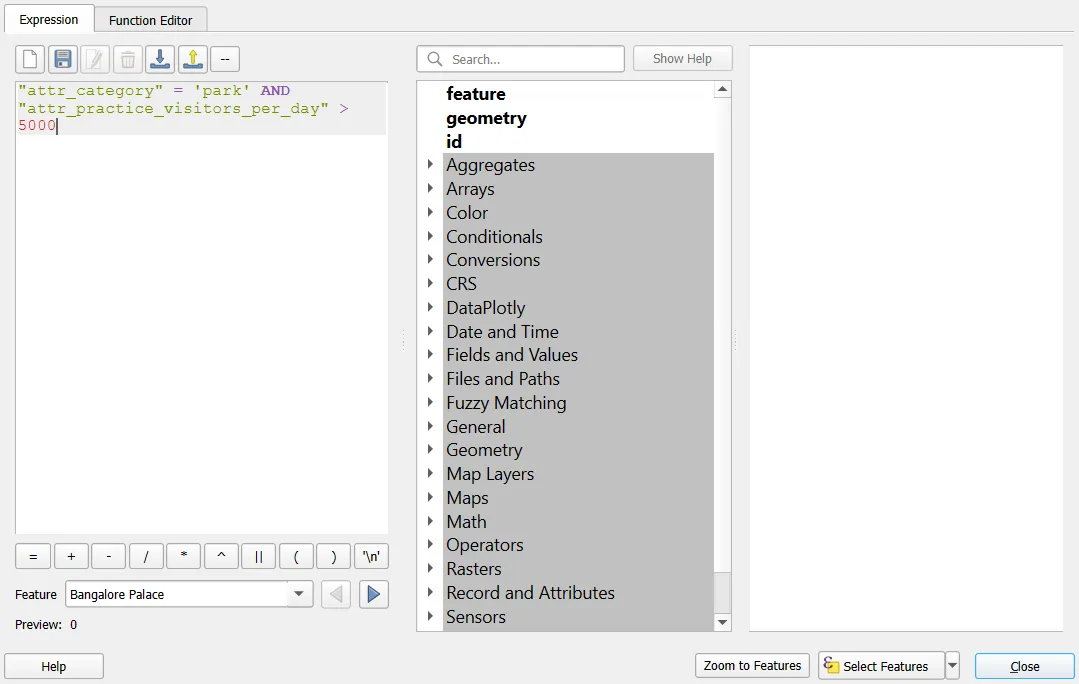Click the function Search field
The height and width of the screenshot is (684, 1079).
click(x=520, y=59)
